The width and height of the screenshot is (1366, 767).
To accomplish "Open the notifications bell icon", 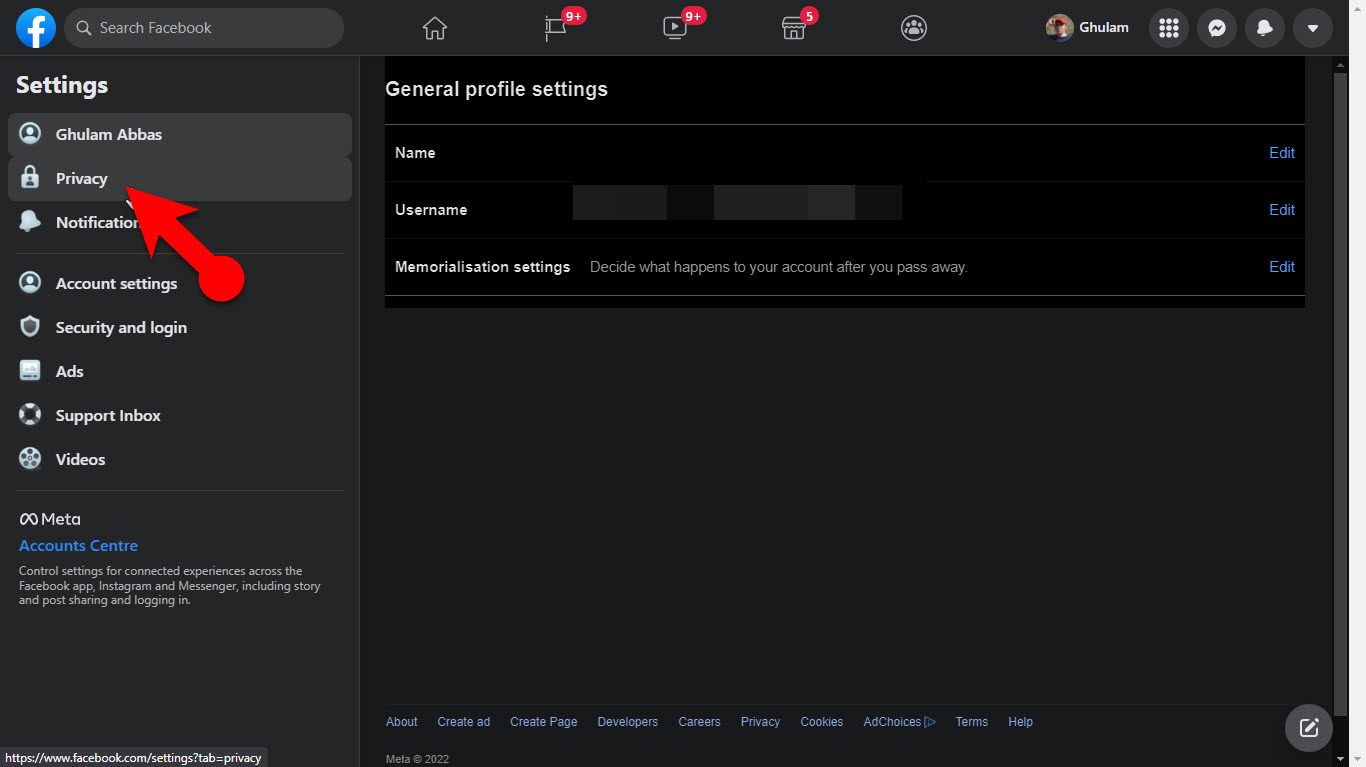I will tap(1264, 28).
